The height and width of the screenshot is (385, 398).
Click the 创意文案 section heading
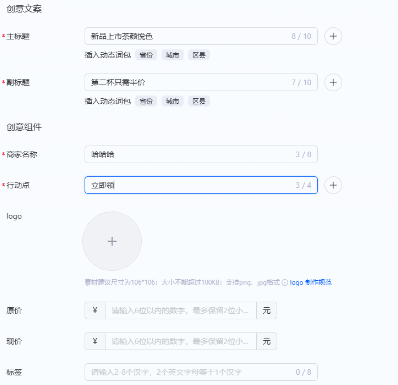pyautogui.click(x=24, y=9)
